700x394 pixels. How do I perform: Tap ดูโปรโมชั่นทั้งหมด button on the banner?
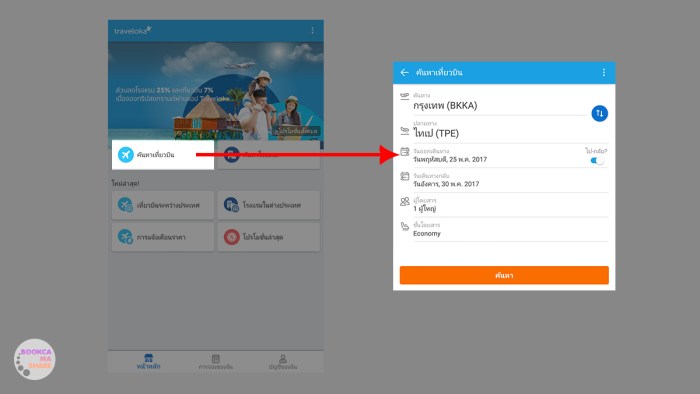[x=296, y=131]
